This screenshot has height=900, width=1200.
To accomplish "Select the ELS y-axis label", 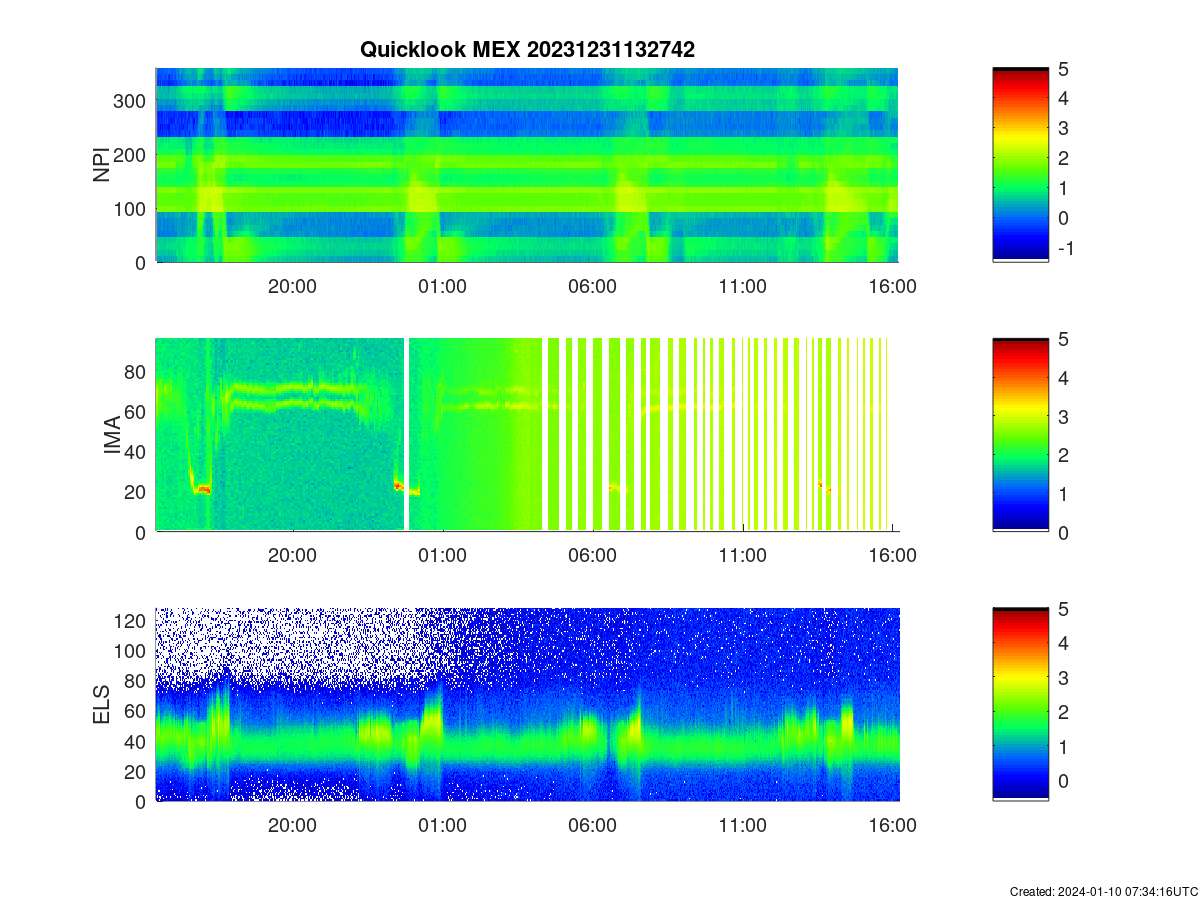I will click(101, 705).
